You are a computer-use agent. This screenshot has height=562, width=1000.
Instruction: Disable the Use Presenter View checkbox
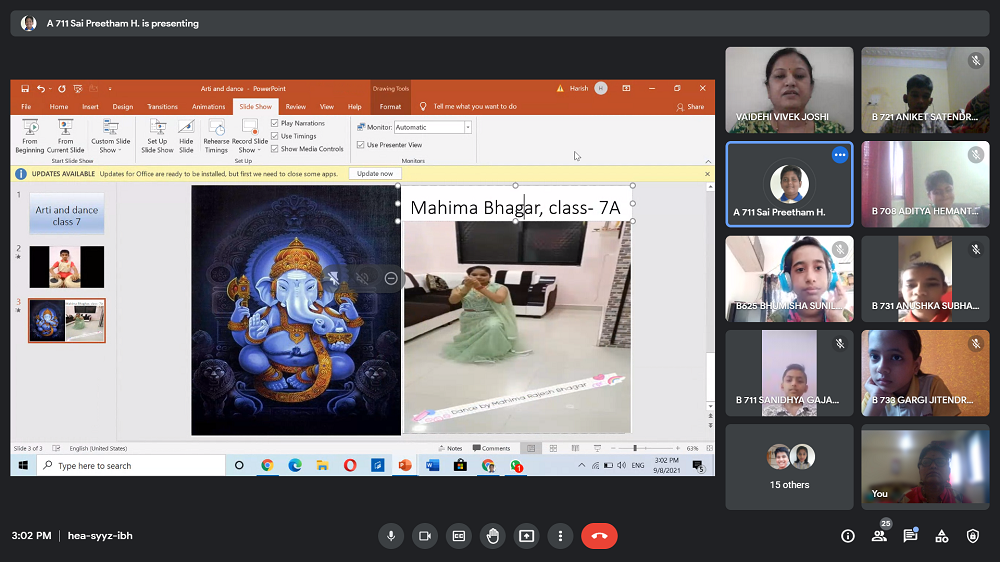point(361,145)
